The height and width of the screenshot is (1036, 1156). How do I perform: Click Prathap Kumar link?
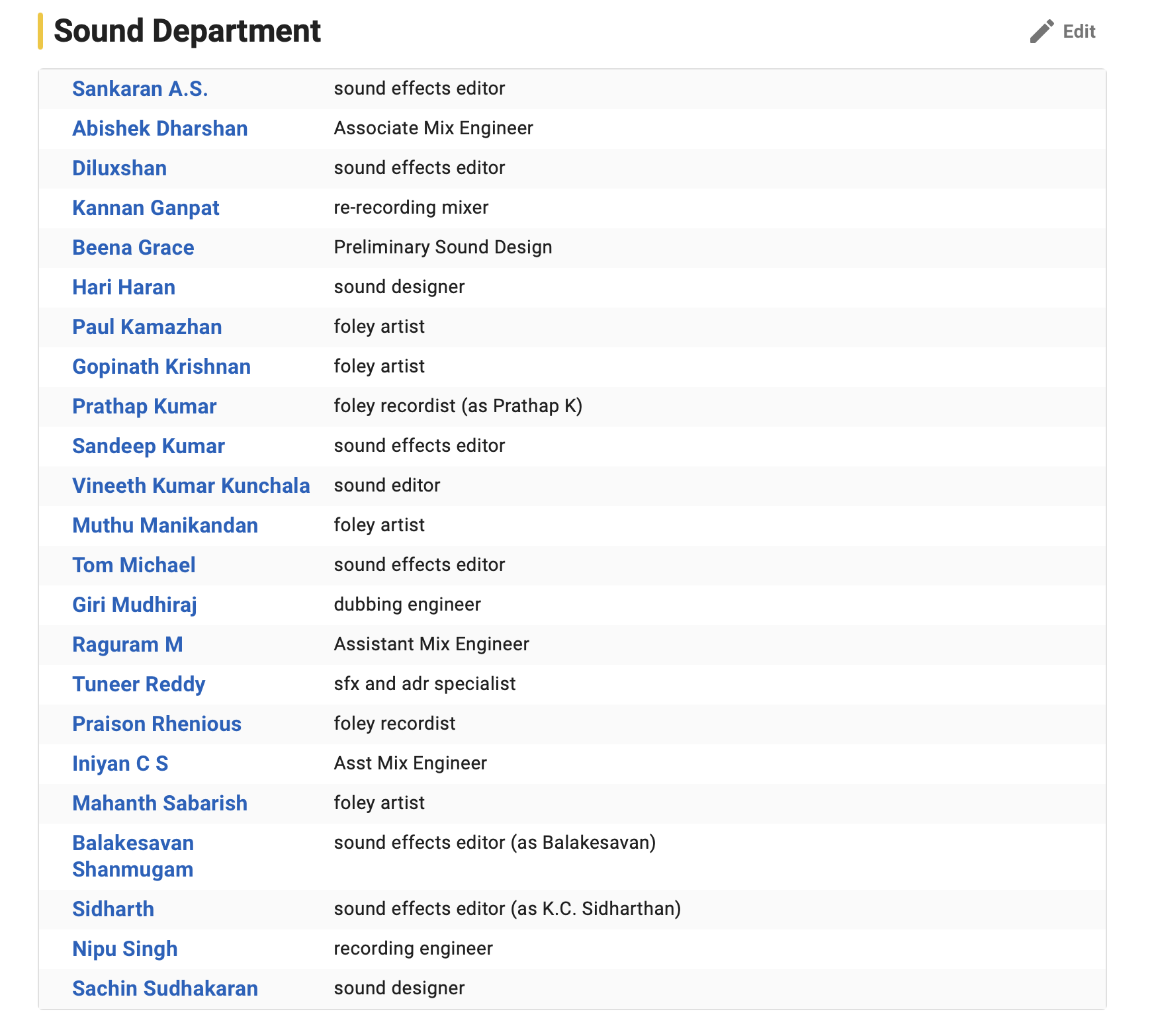click(x=144, y=406)
